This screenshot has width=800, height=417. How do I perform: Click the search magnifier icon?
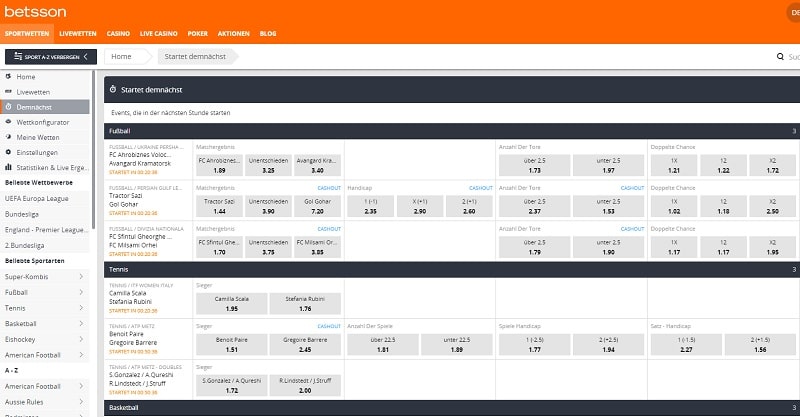click(780, 57)
